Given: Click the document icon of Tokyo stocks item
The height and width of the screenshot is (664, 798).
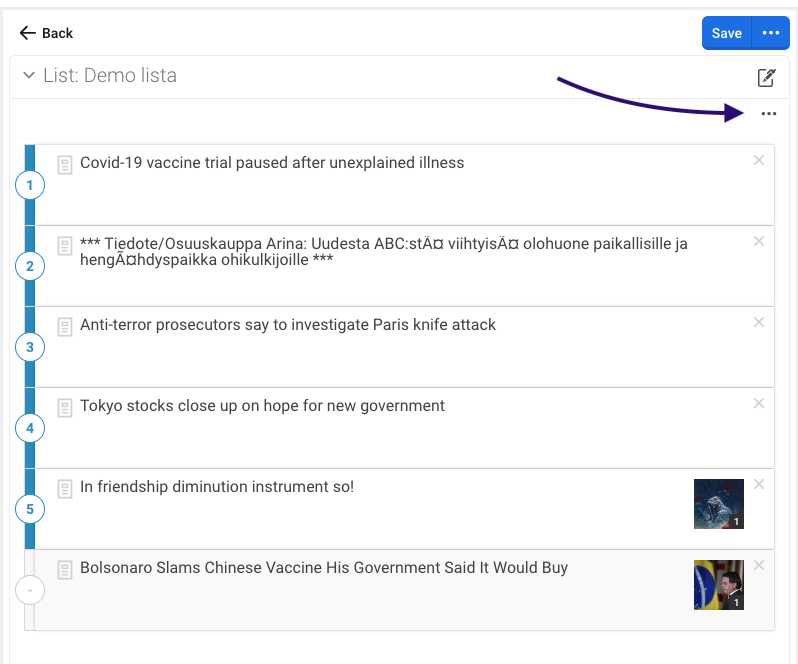Looking at the screenshot, I should (x=65, y=407).
